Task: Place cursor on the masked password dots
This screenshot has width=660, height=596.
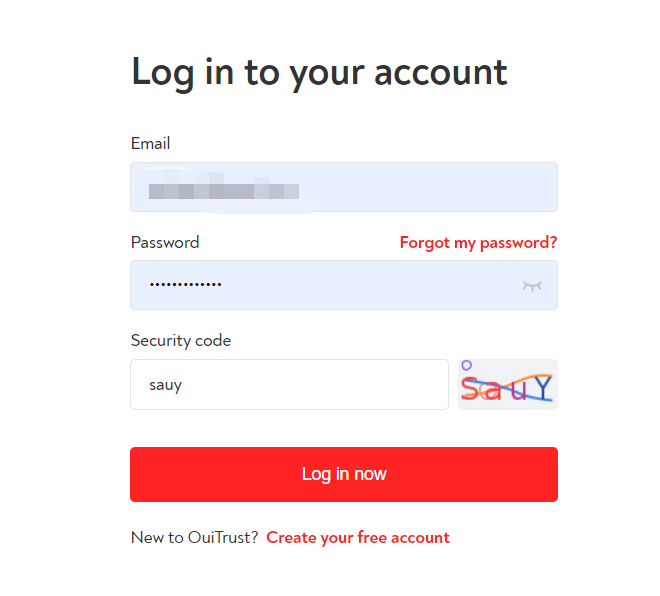Action: [186, 285]
